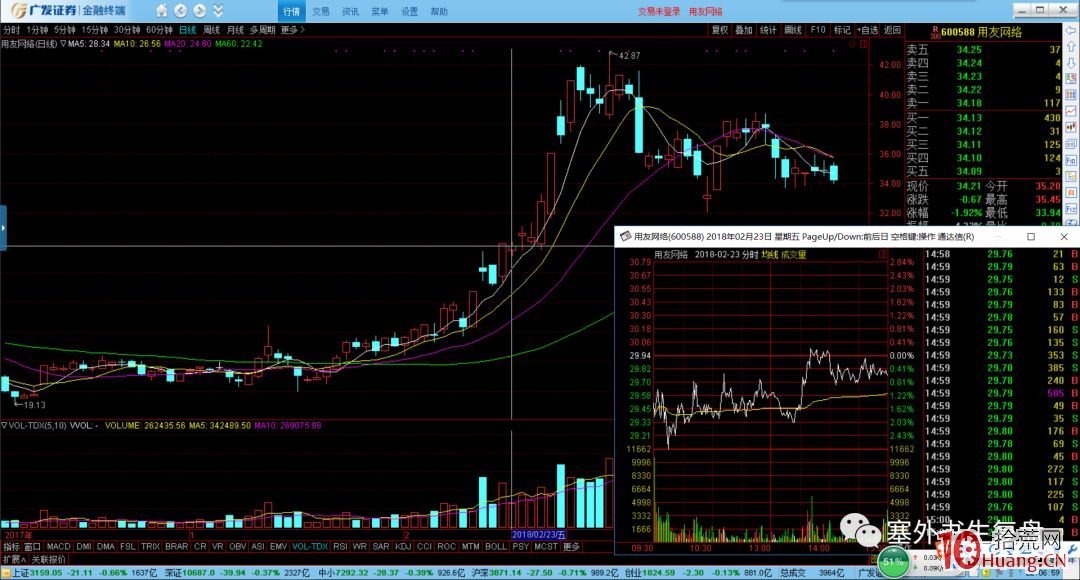The image size is (1080, 580).
Task: Close the 用友网络 intraday popup window
Action: pos(1064,236)
